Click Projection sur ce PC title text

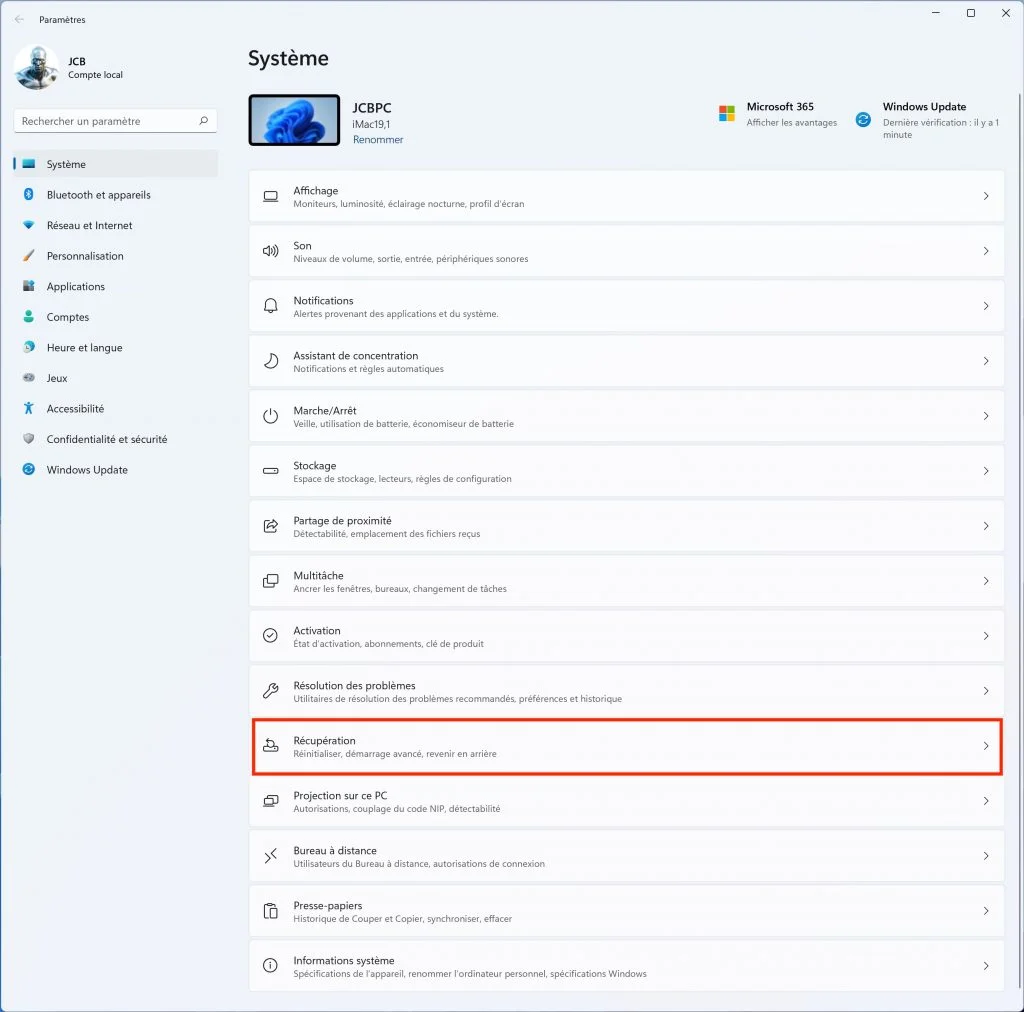[x=340, y=795]
